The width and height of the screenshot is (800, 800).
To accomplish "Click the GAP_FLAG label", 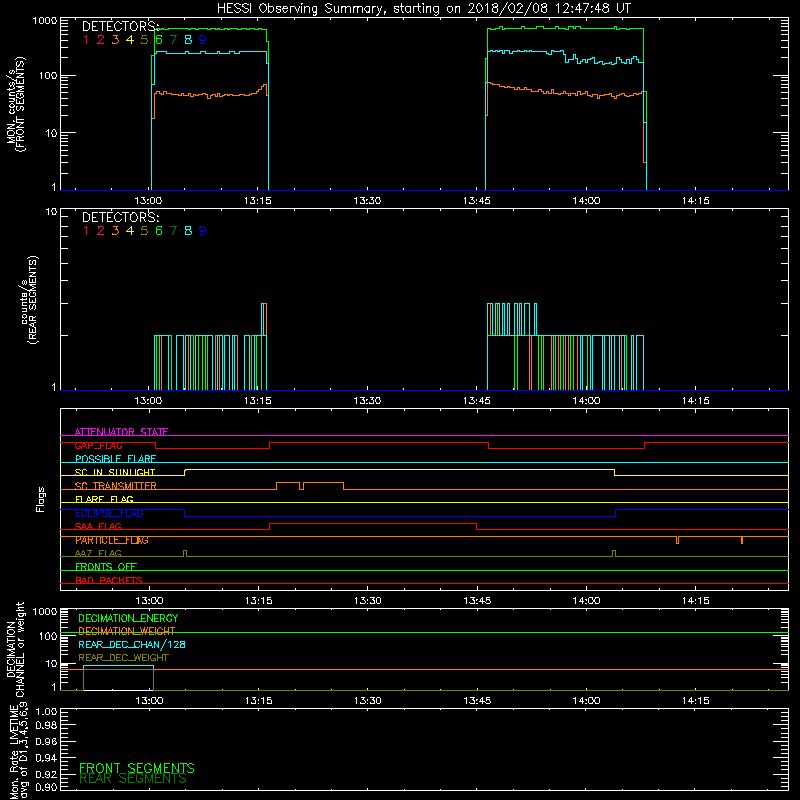I will (98, 445).
